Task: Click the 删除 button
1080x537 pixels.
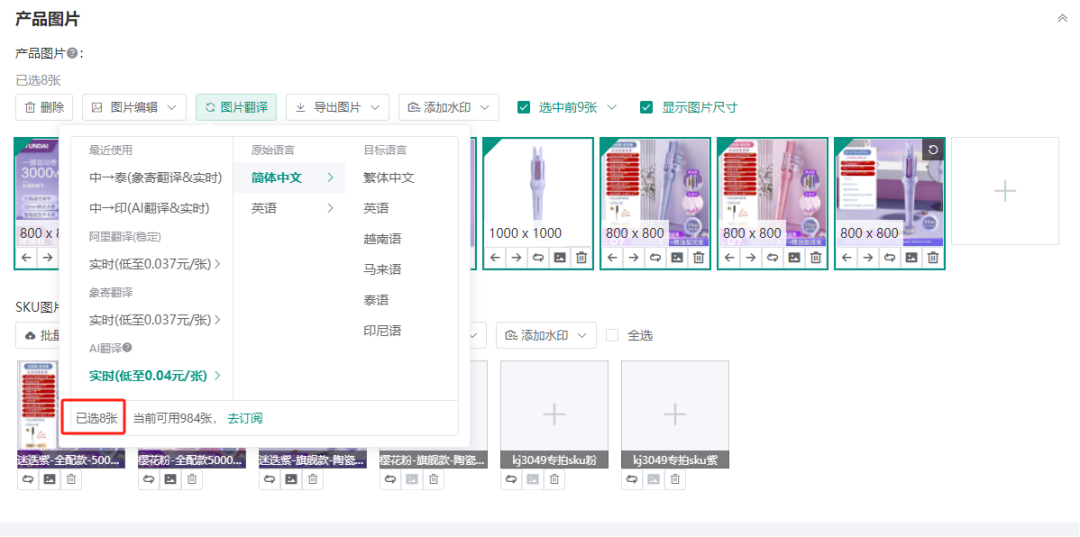Action: (44, 107)
